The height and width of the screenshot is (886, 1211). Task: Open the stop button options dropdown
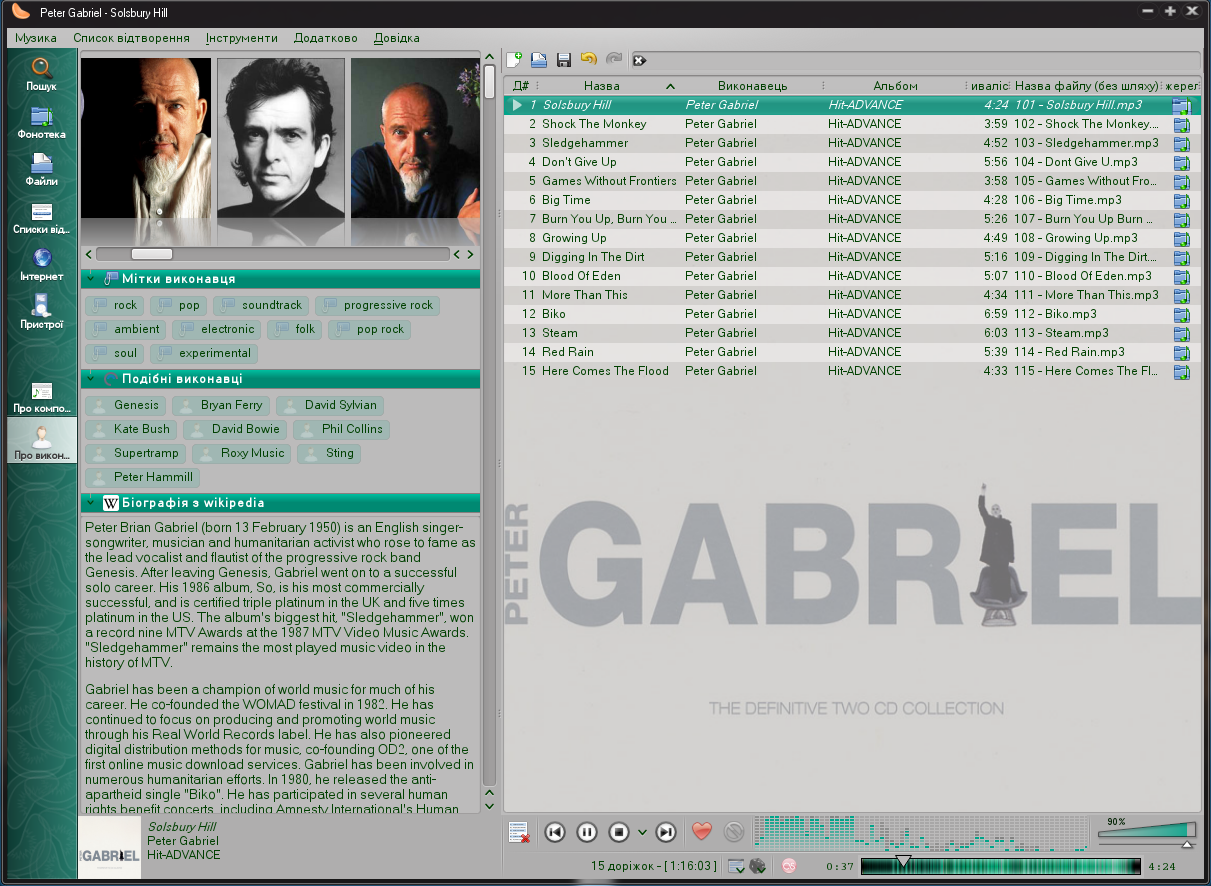coord(642,833)
